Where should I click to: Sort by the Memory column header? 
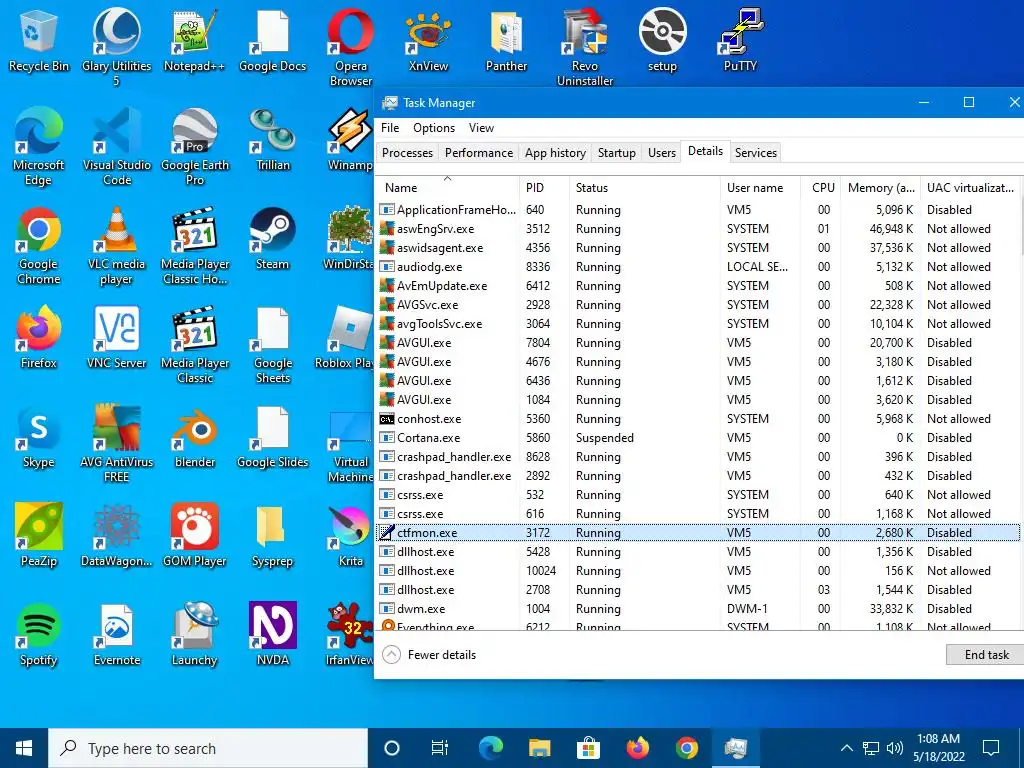(880, 187)
